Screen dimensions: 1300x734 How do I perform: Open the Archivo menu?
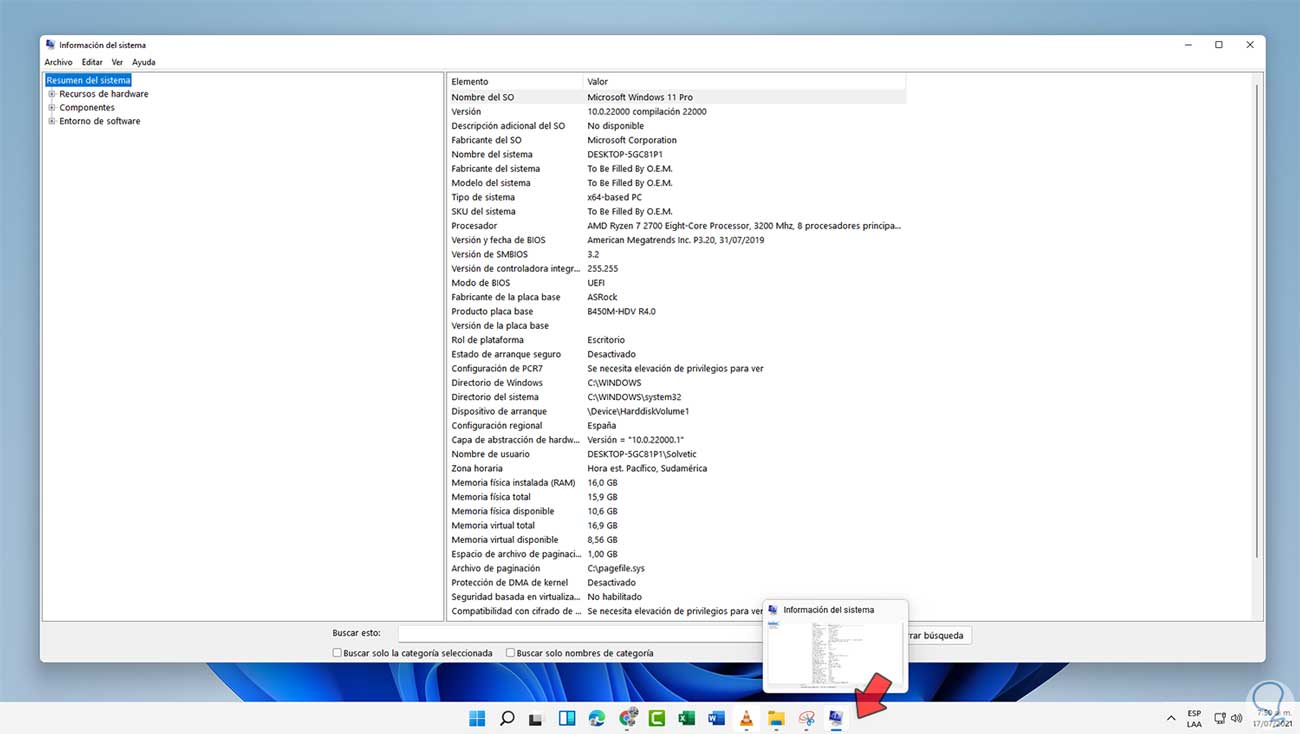pos(58,62)
